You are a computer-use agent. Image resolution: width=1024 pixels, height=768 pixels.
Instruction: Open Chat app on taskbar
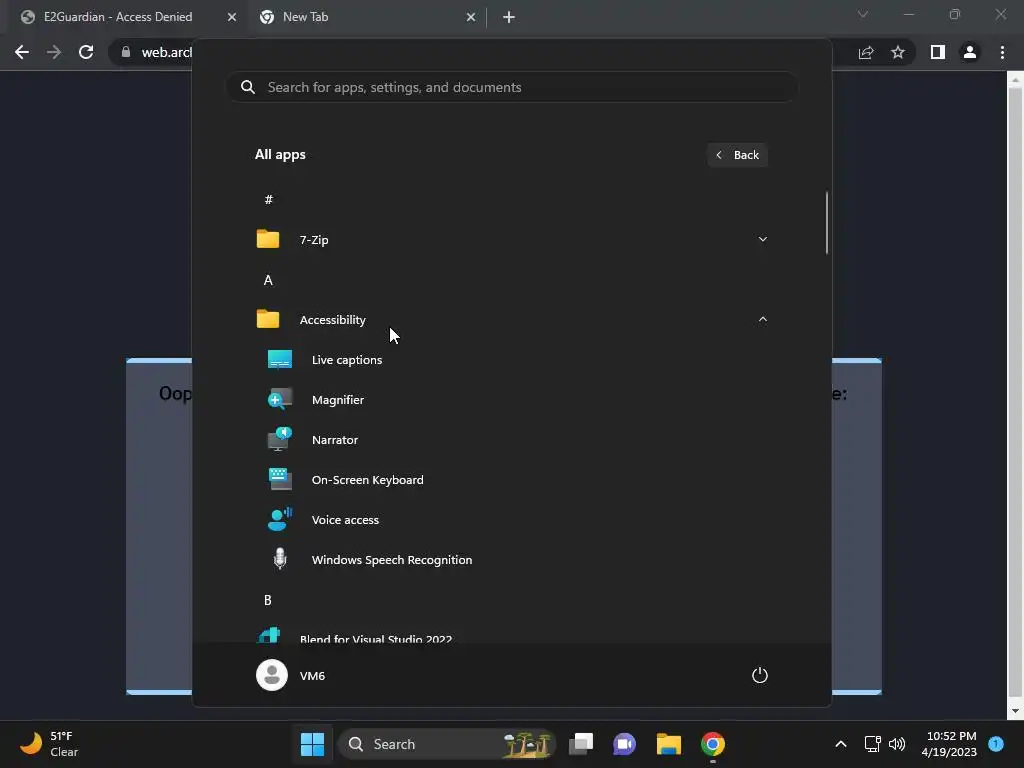coord(624,744)
